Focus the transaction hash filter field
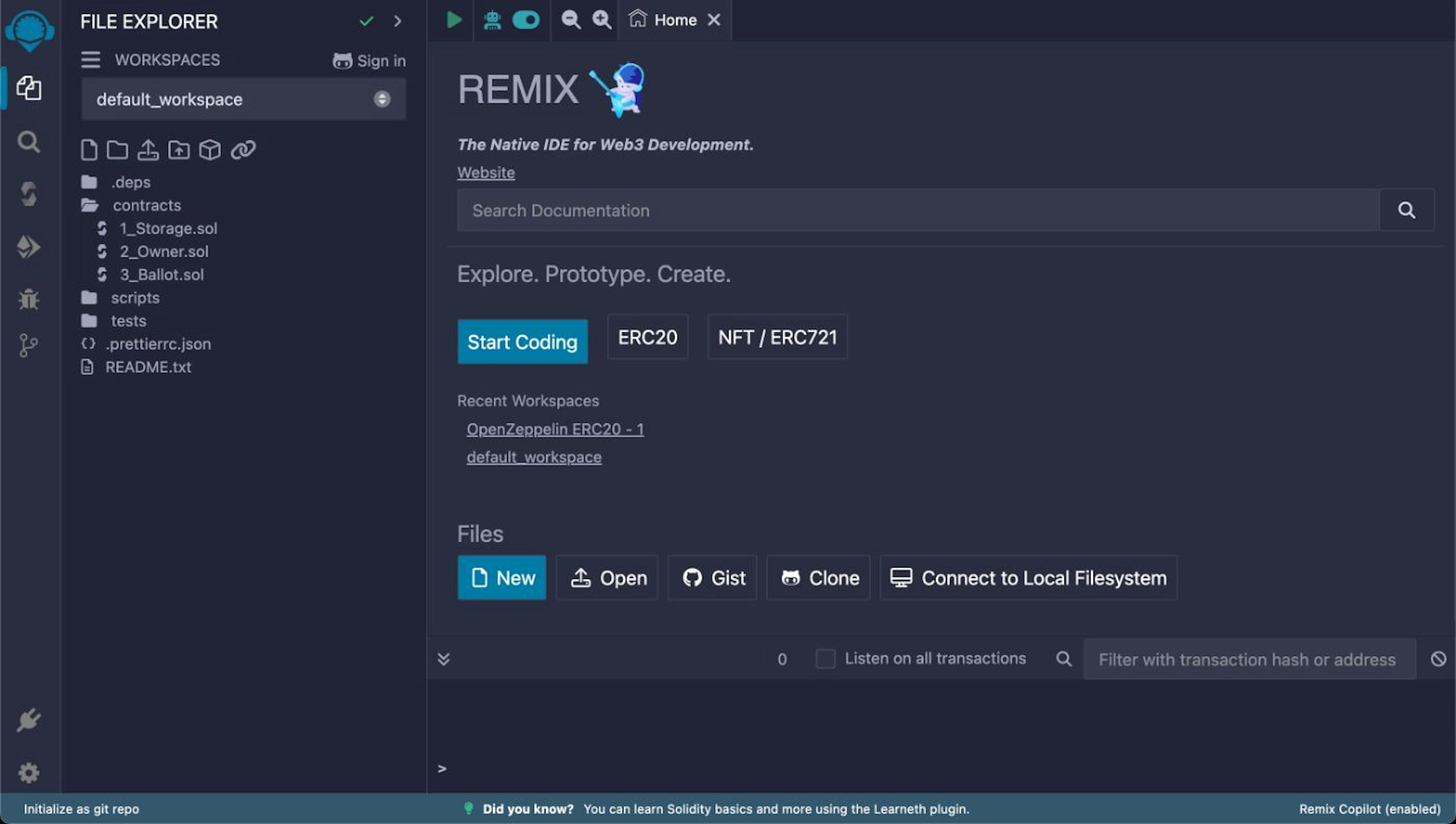Image resolution: width=1456 pixels, height=824 pixels. tap(1250, 659)
